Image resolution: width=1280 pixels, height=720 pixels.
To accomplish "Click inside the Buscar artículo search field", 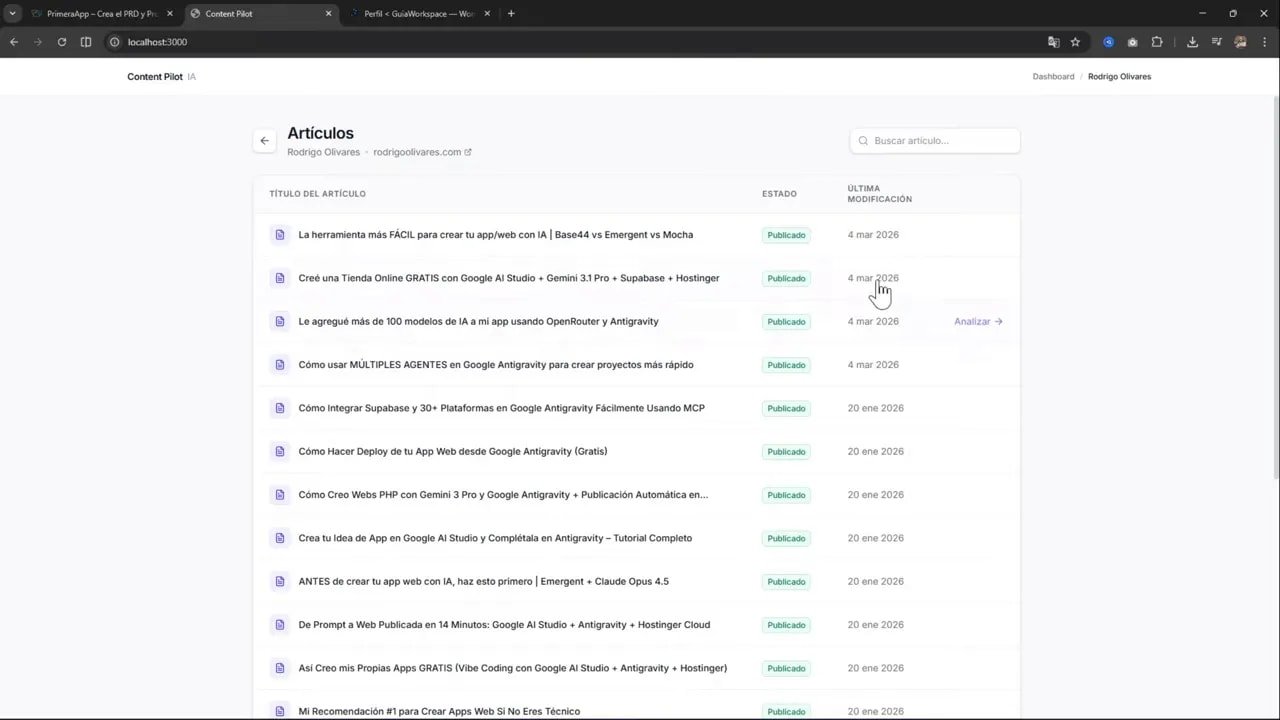I will [x=935, y=140].
